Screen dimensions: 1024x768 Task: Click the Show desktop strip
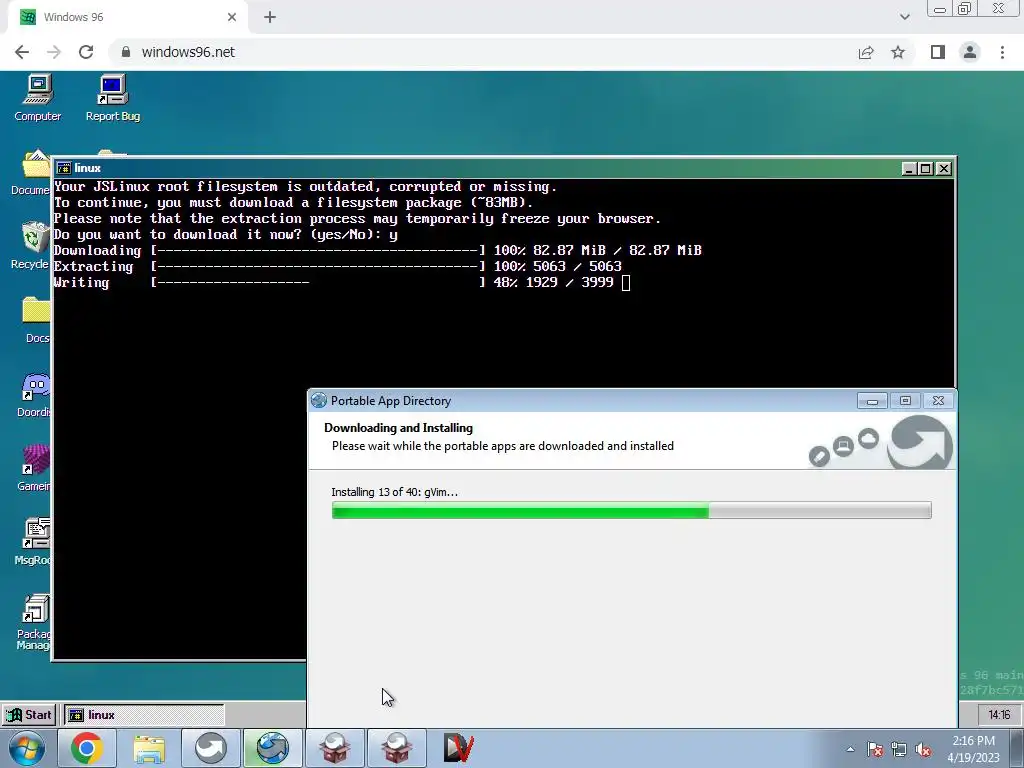click(x=1017, y=748)
